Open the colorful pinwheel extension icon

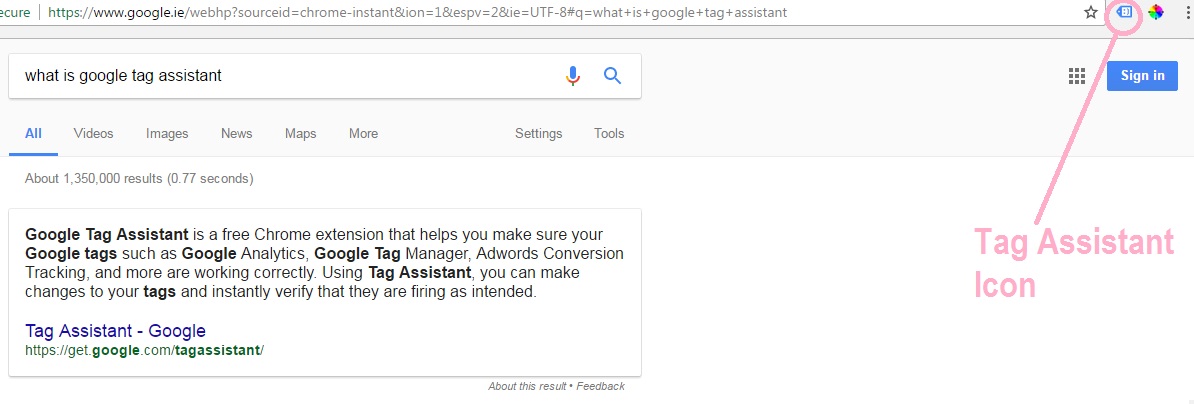coord(1156,12)
